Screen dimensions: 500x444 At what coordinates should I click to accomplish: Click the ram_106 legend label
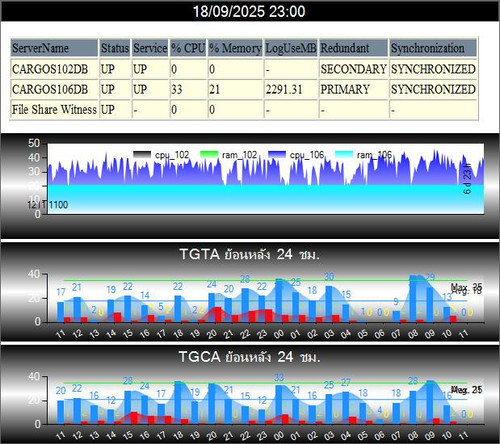pyautogui.click(x=374, y=155)
